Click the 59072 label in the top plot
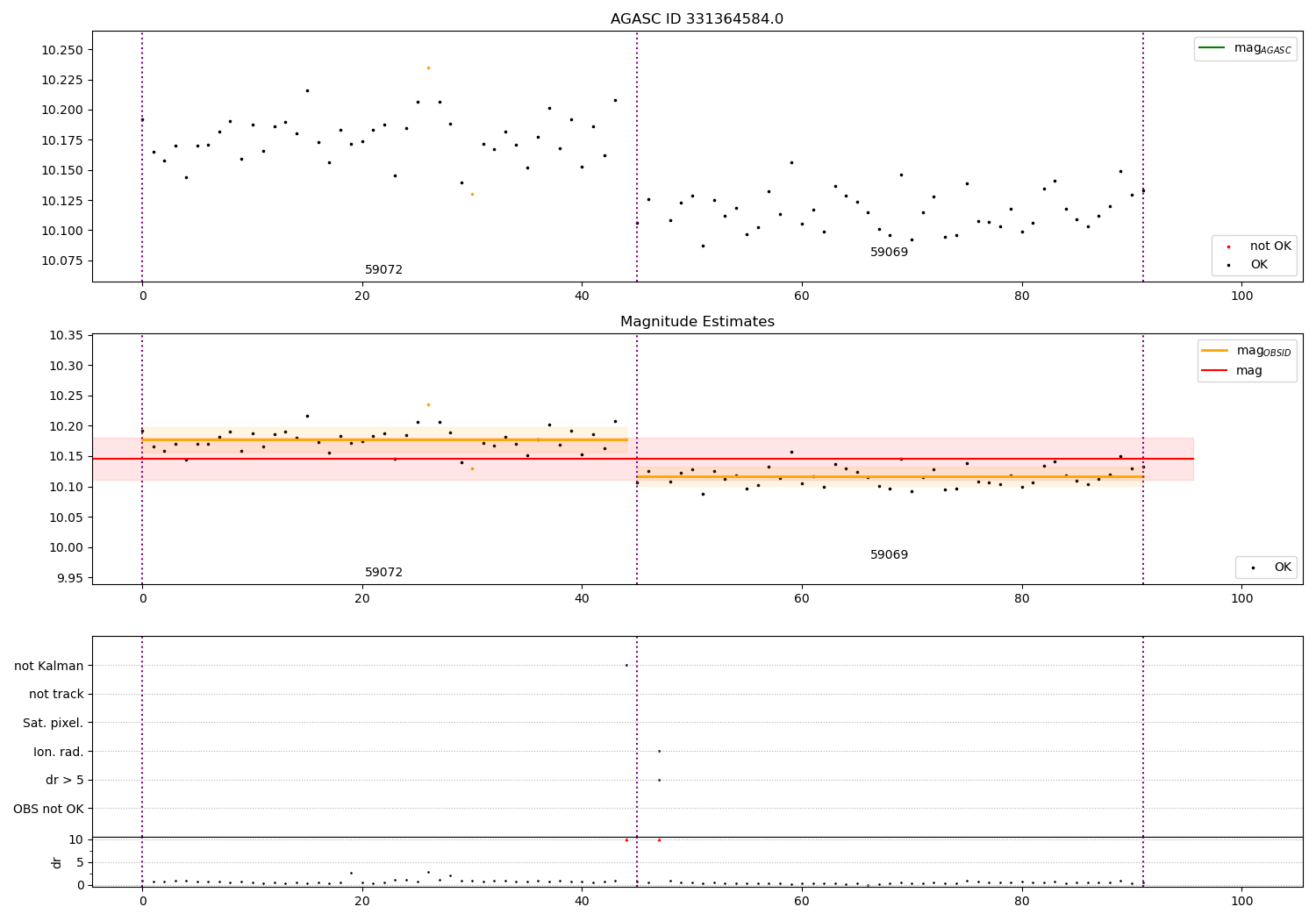The width and height of the screenshot is (1316, 921). [x=383, y=270]
